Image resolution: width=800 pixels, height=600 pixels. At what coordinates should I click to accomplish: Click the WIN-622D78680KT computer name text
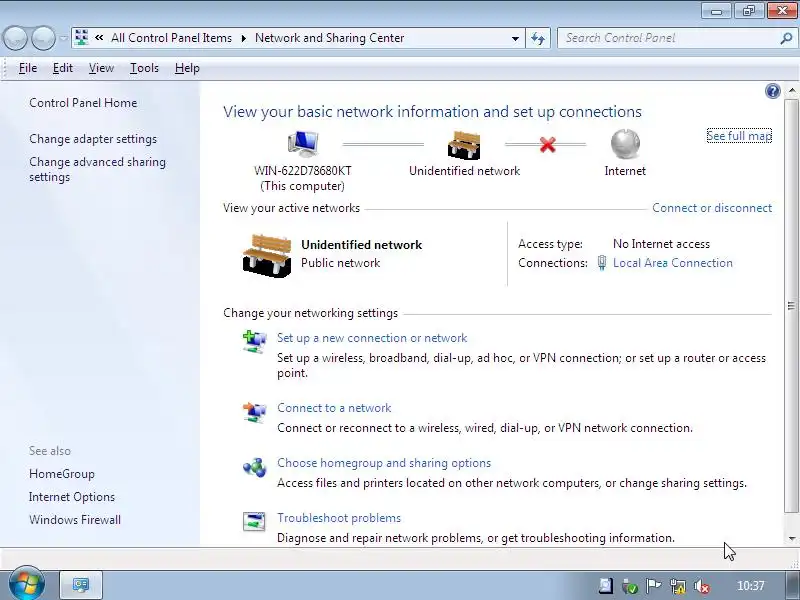(303, 170)
